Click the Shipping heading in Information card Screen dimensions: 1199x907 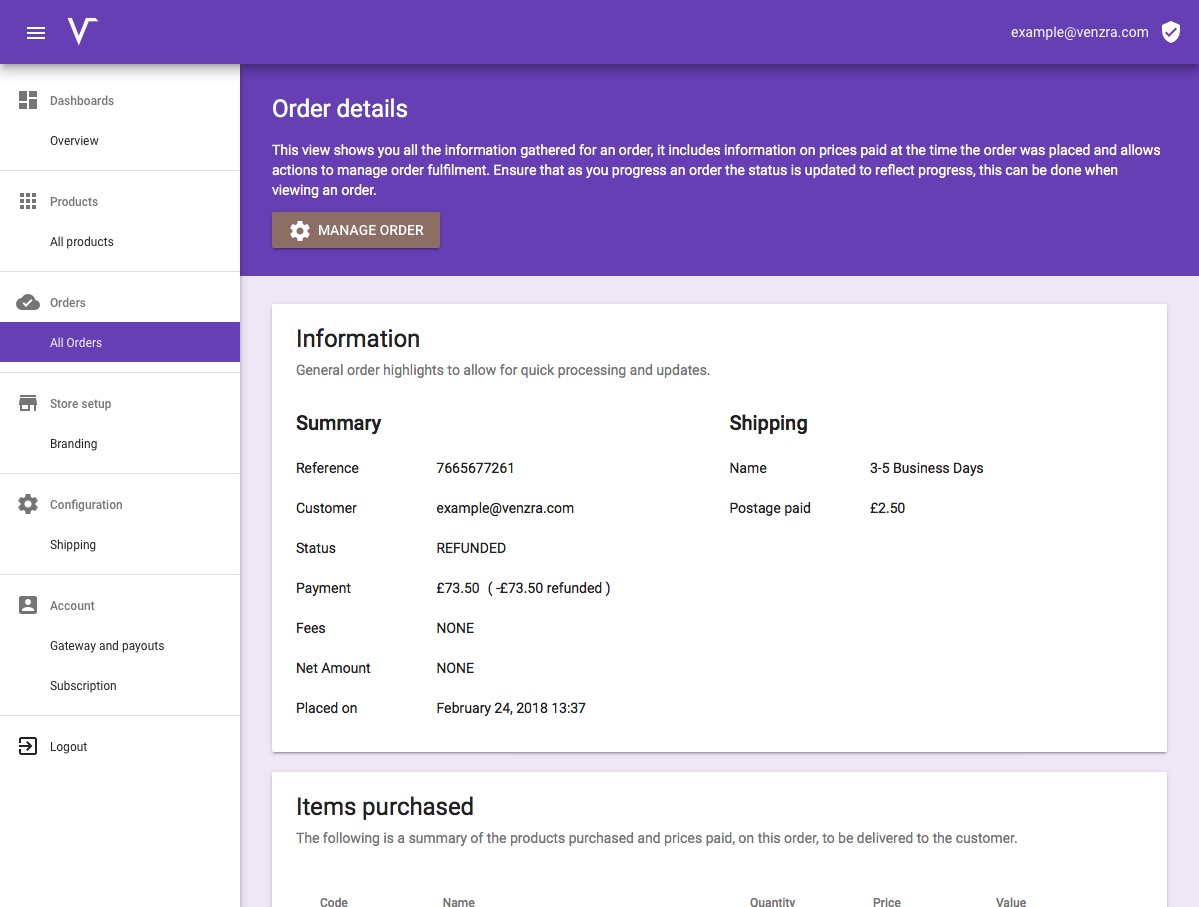click(x=768, y=423)
